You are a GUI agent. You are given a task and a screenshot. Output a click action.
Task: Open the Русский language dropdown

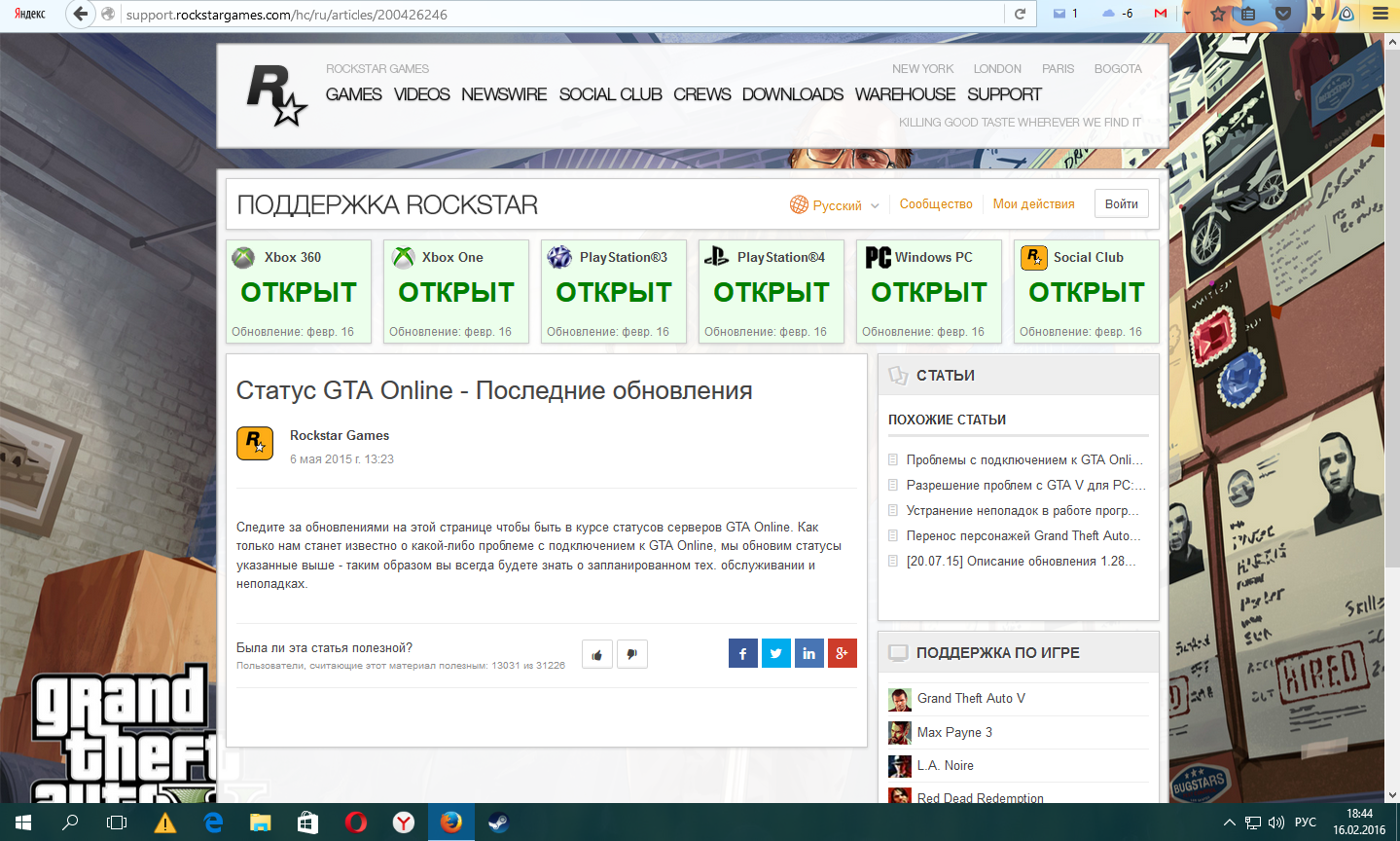[x=835, y=204]
